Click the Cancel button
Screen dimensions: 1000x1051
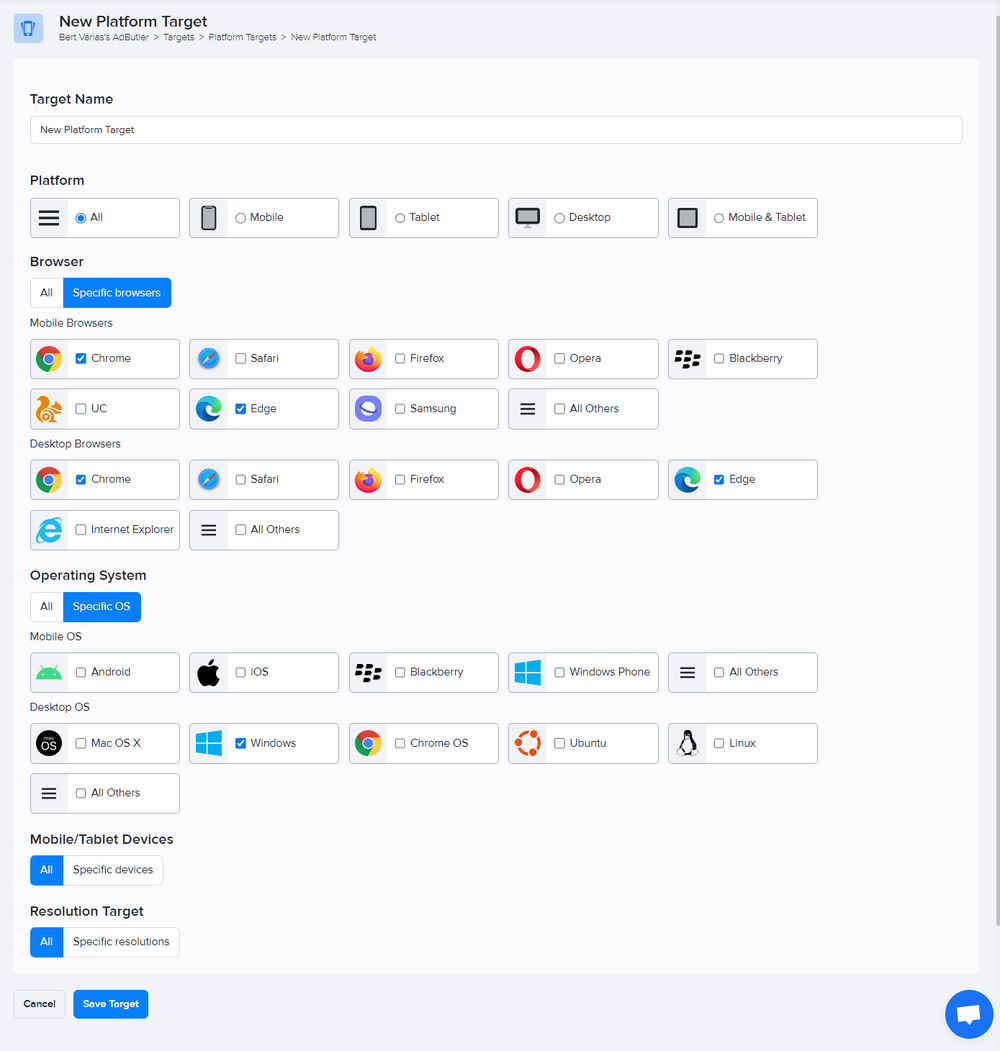[x=40, y=1004]
